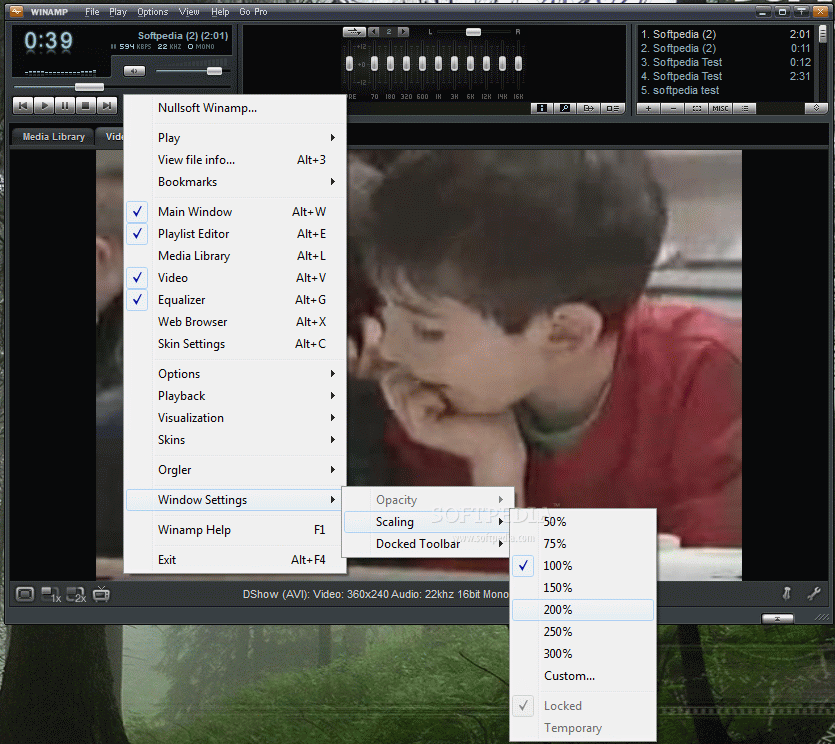The height and width of the screenshot is (744, 835).
Task: Toggle the Video window checkmark
Action: 235,278
